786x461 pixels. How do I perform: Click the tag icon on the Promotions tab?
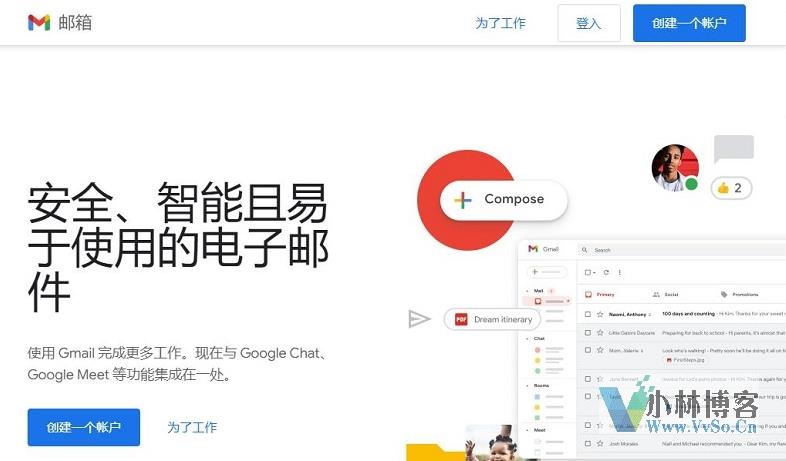point(724,295)
